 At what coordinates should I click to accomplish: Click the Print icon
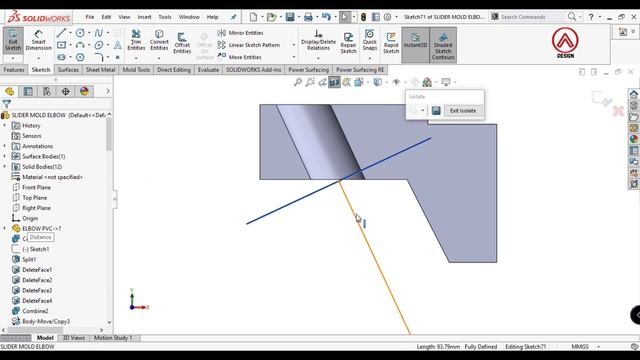click(x=308, y=17)
